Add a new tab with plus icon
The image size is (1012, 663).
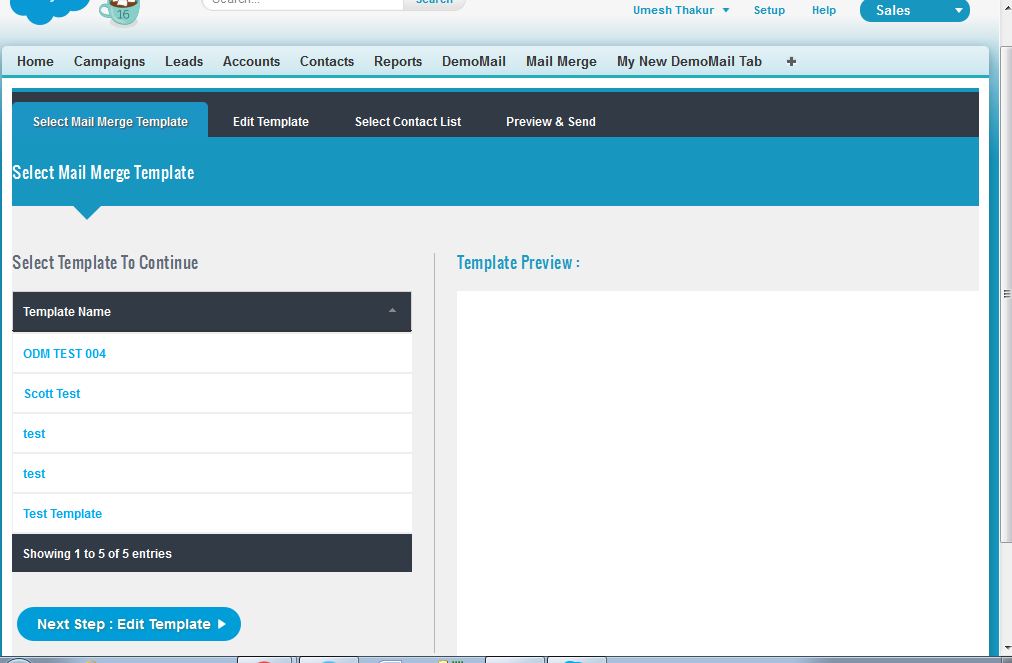point(791,61)
